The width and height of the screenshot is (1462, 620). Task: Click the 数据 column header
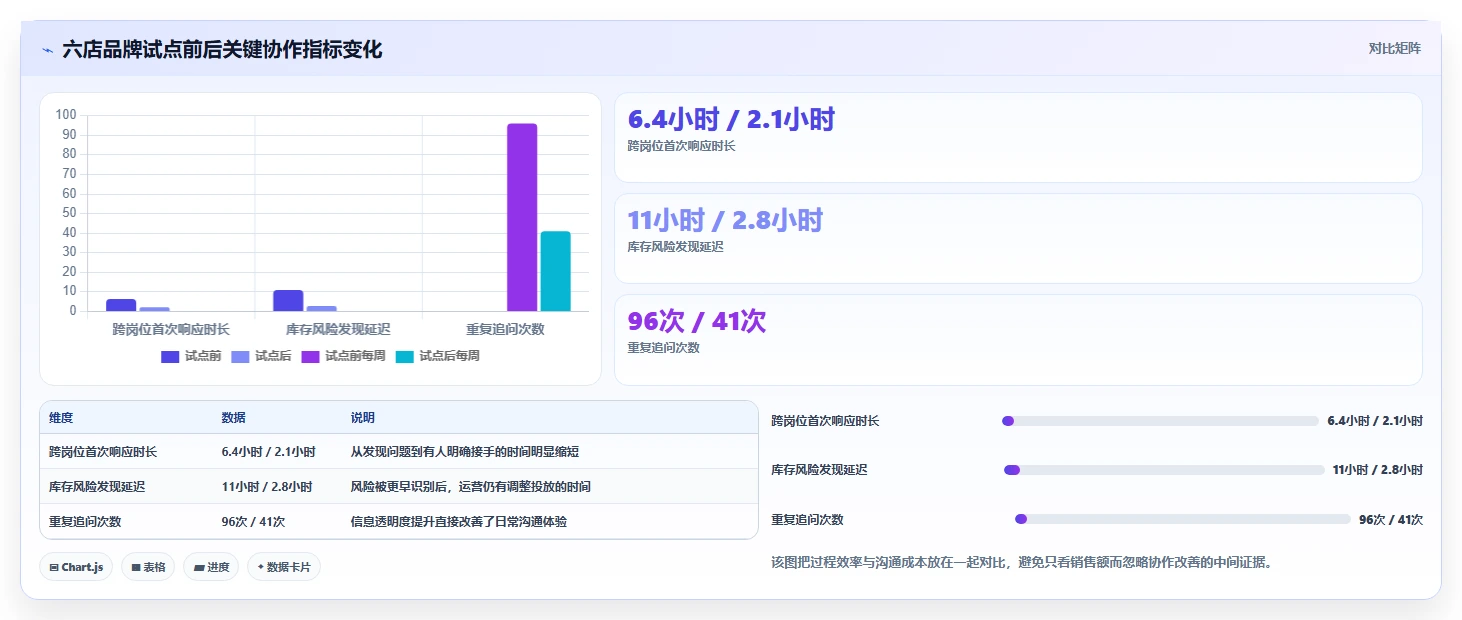(x=234, y=418)
